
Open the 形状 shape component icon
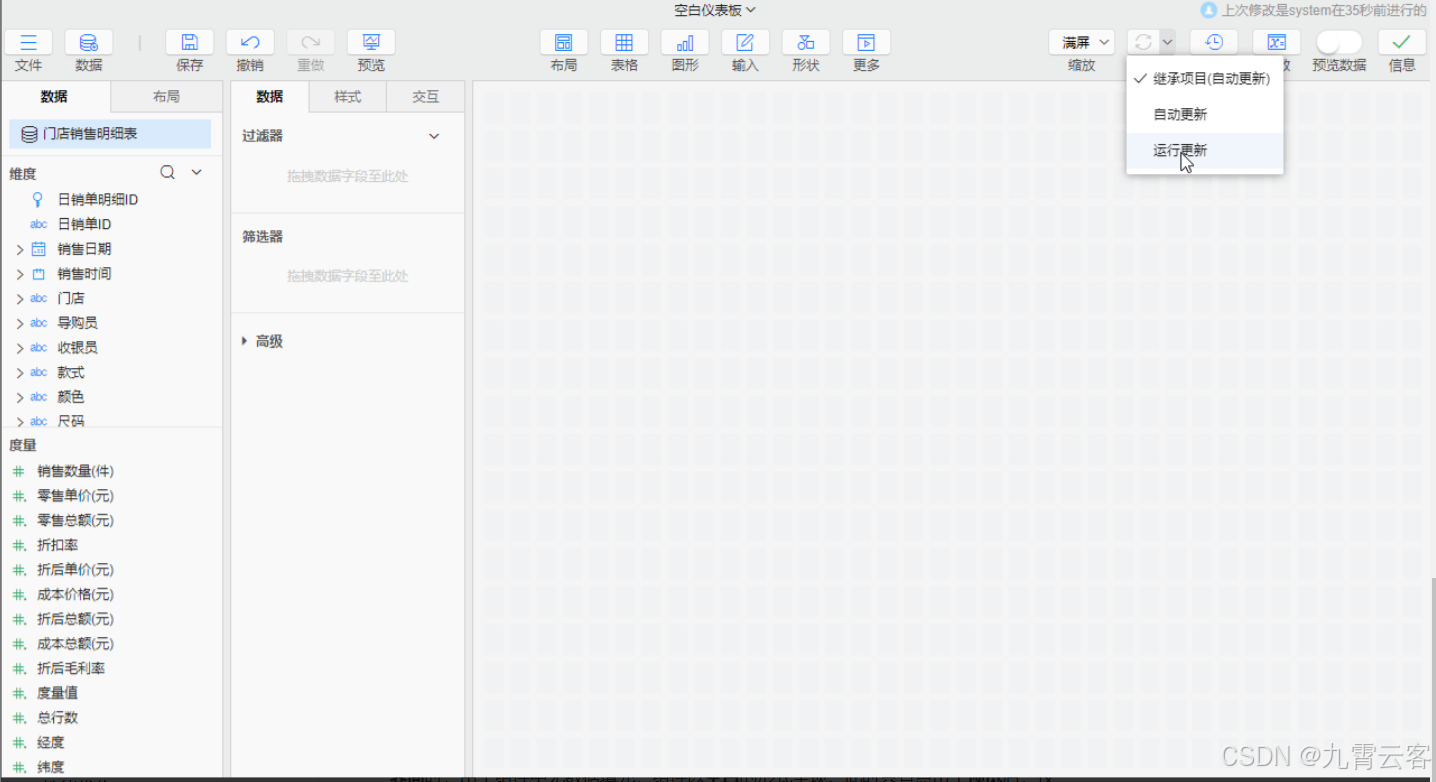click(806, 42)
